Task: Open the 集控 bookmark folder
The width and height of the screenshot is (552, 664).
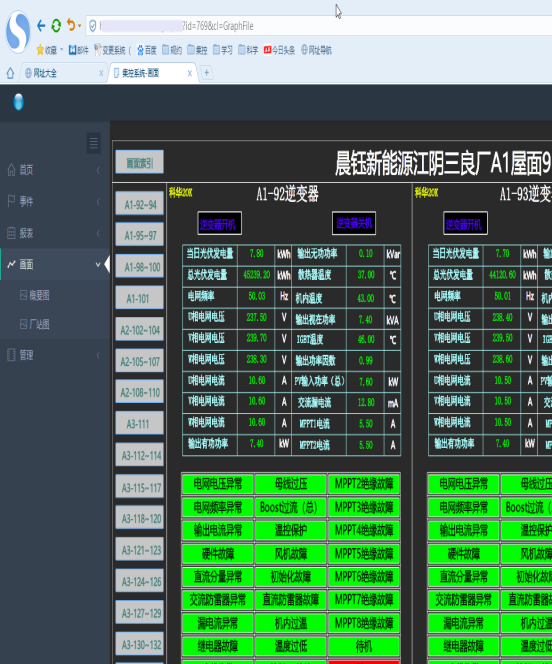Action: [x=197, y=50]
